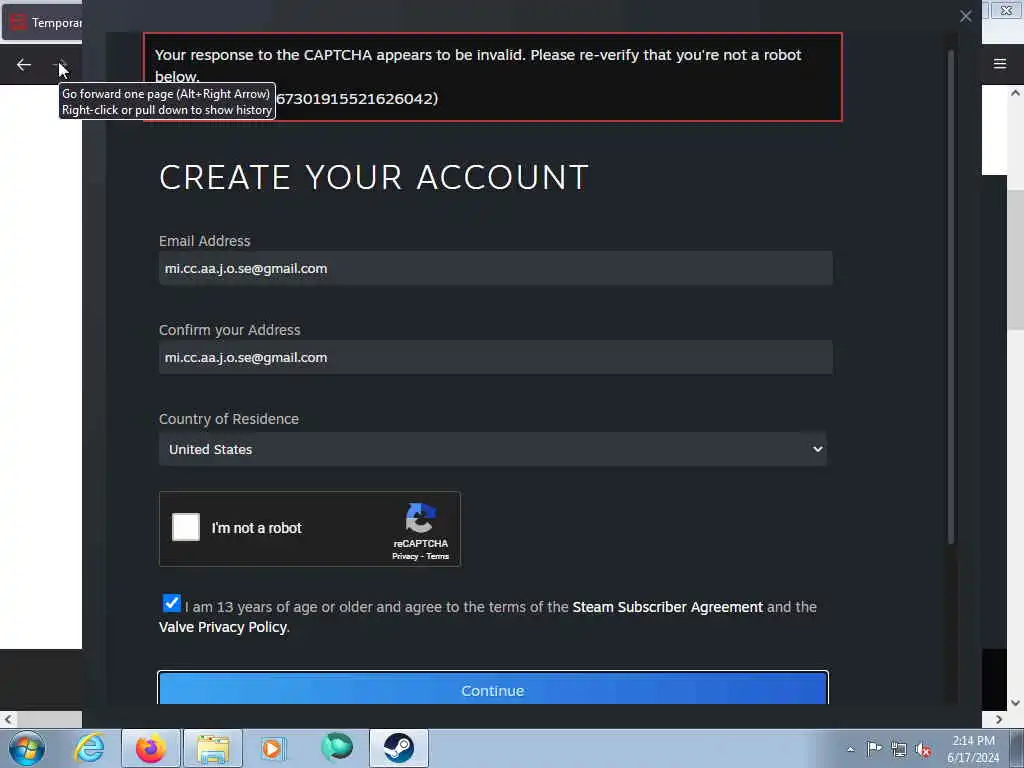Click the CREATE YOUR ACCOUNT heading
The height and width of the screenshot is (768, 1024).
374,177
